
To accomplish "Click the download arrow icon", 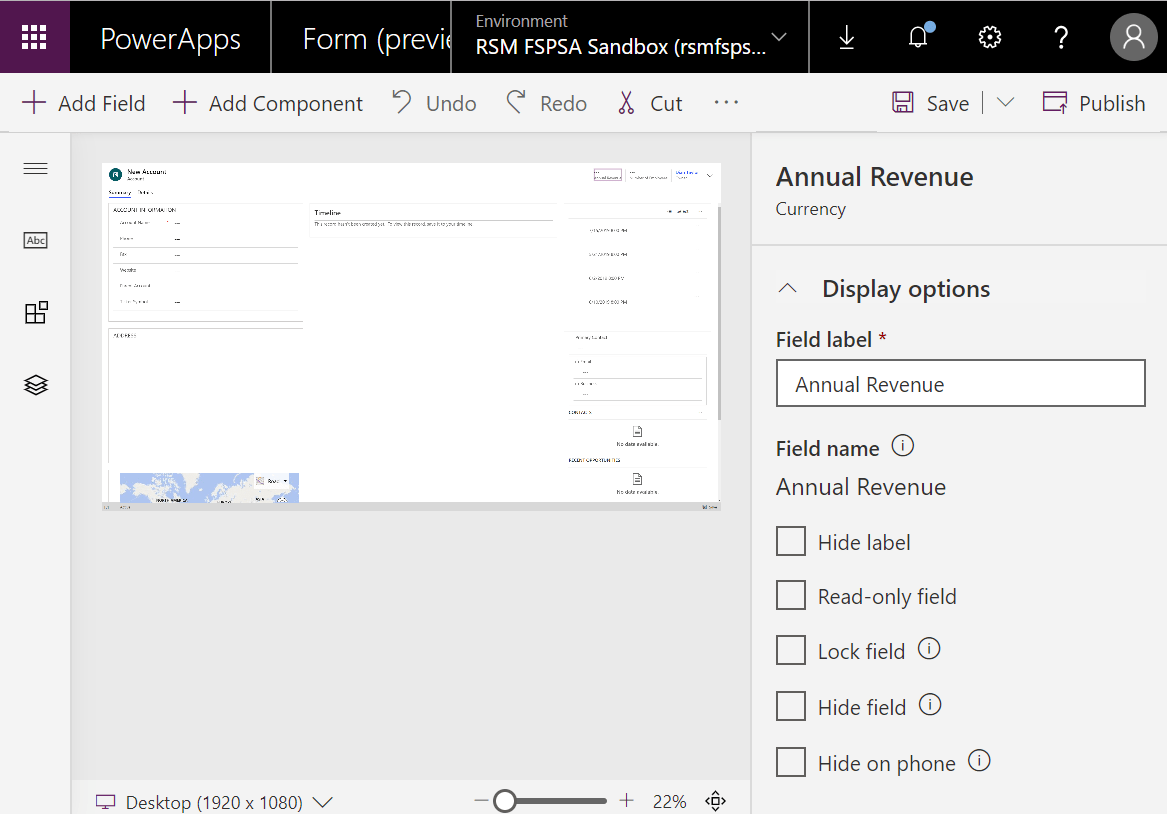I will (x=846, y=37).
